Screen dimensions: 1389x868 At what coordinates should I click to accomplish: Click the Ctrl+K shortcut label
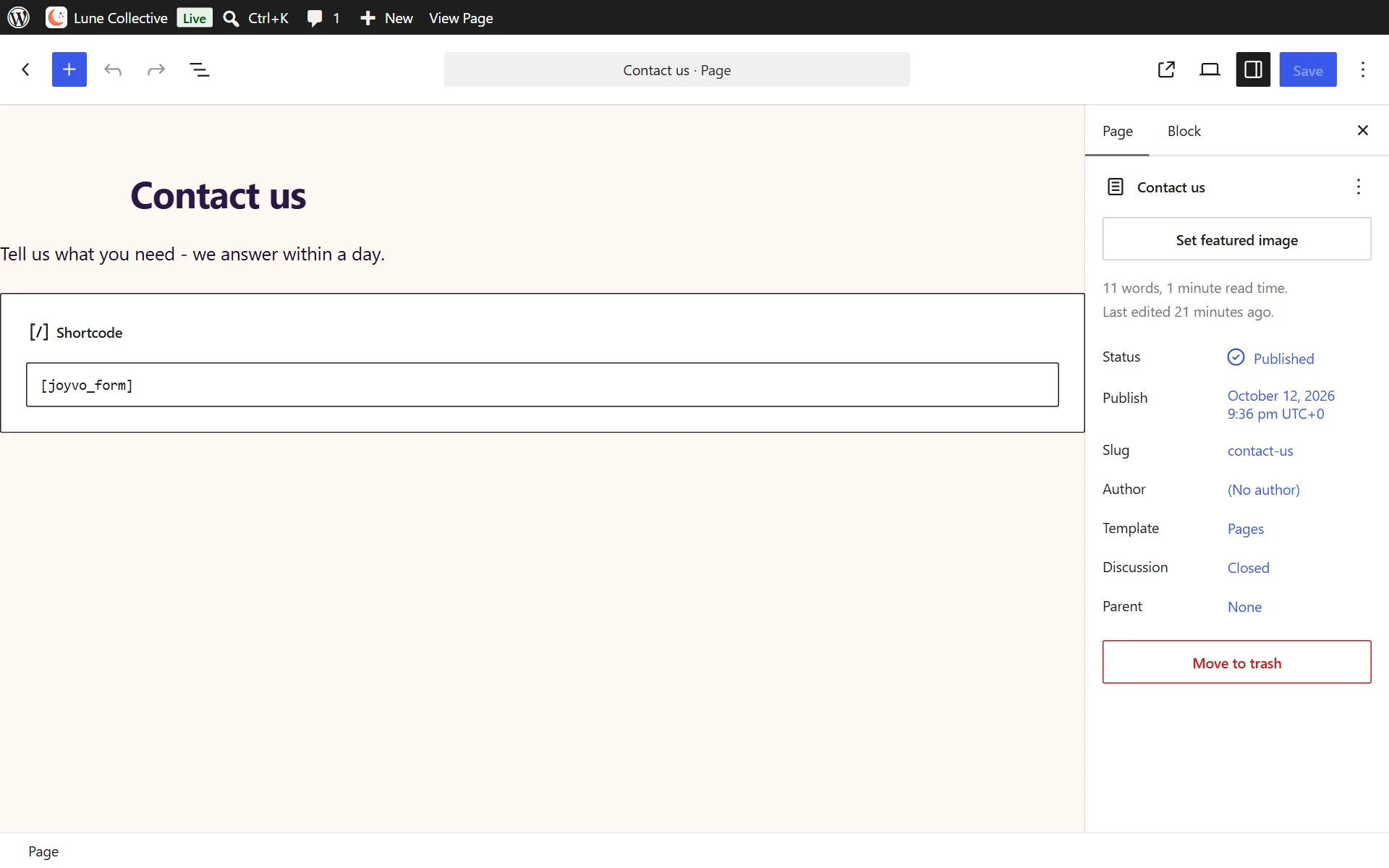coord(268,18)
